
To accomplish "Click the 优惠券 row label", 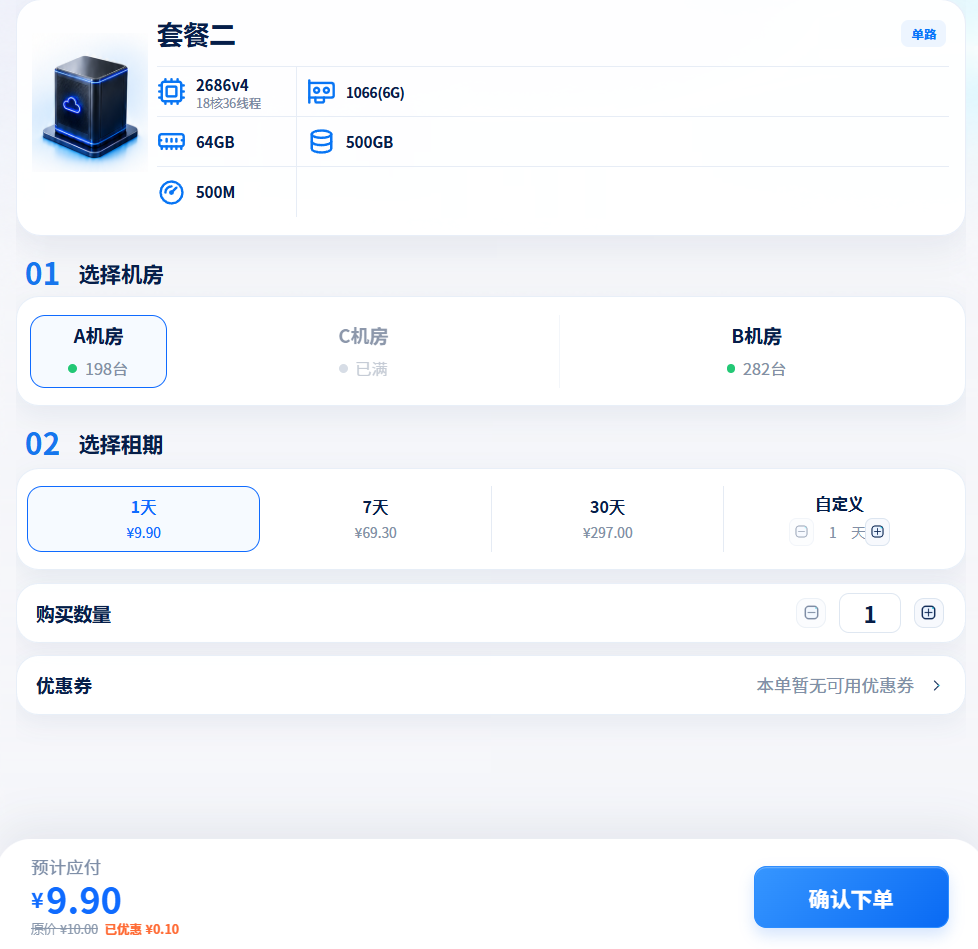I will pyautogui.click(x=64, y=686).
